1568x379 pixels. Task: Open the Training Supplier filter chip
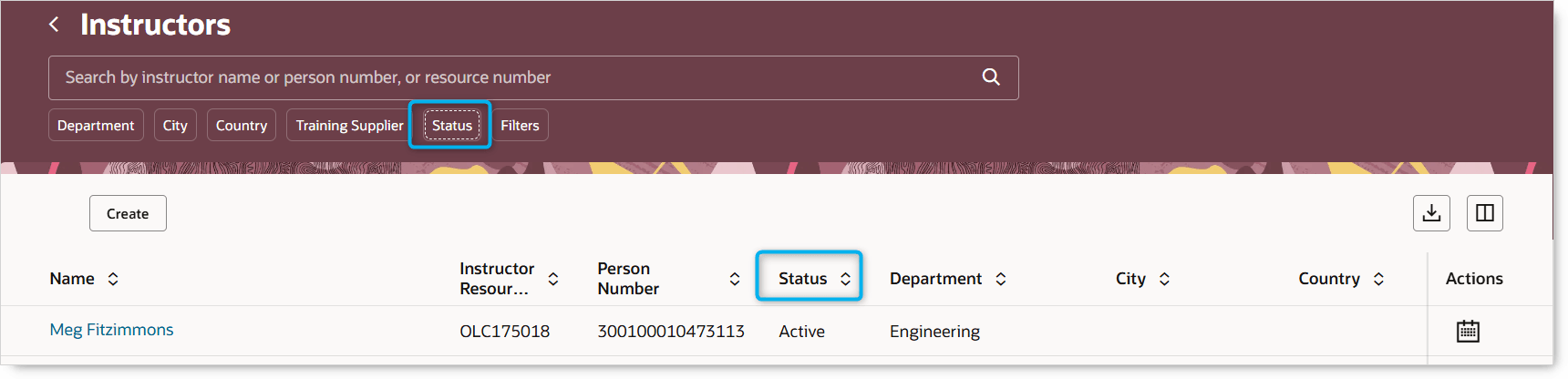[349, 126]
